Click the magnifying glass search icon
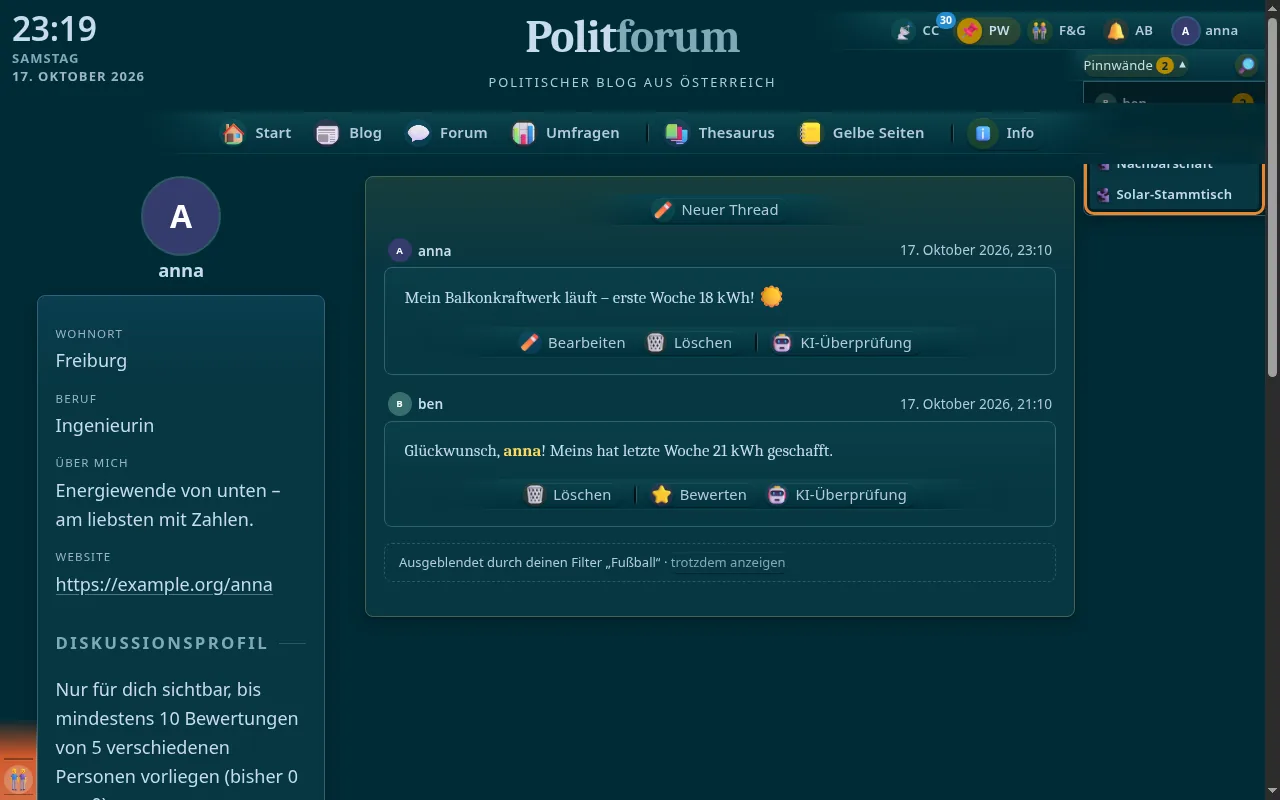The image size is (1280, 800). (1247, 65)
